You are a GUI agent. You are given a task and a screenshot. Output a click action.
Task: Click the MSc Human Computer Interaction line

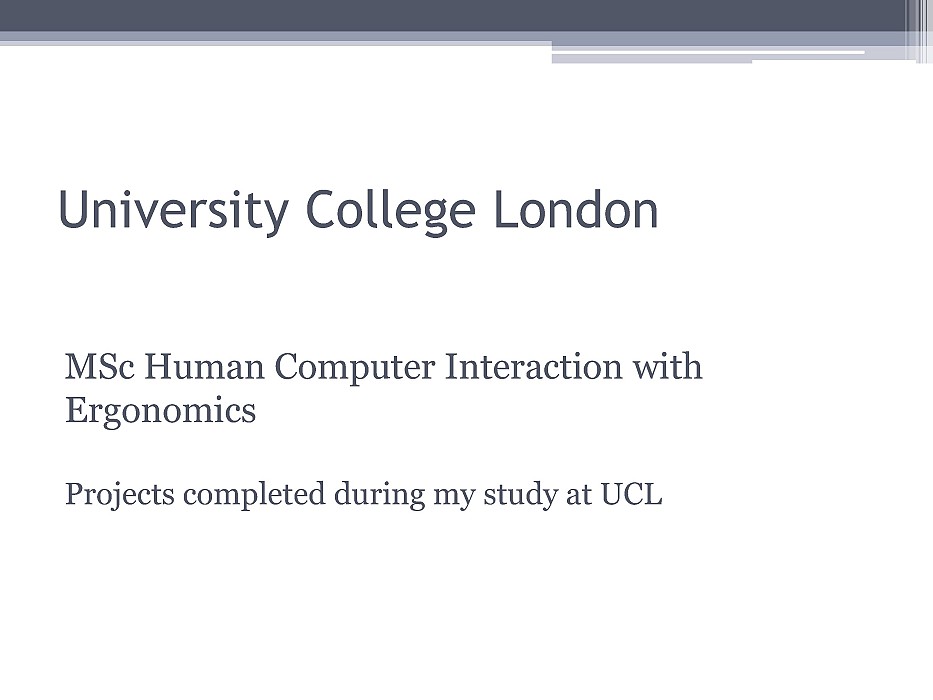coord(383,366)
